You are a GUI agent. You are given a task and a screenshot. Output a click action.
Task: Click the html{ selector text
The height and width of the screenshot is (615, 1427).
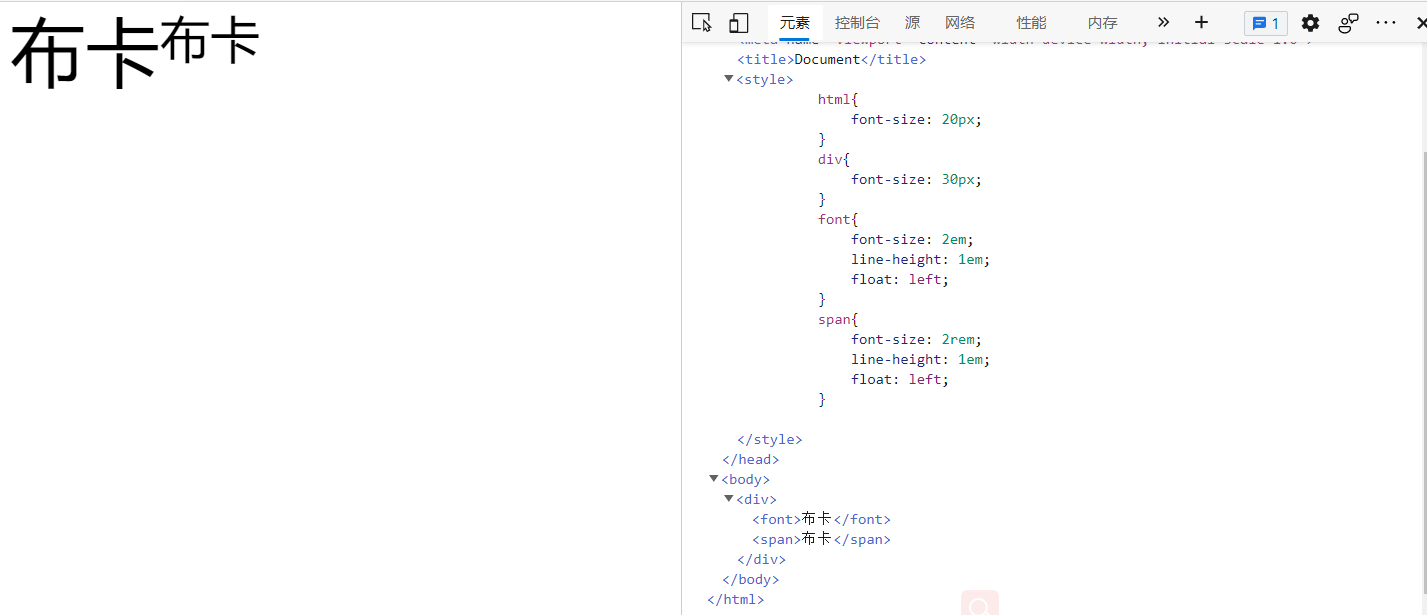pos(838,99)
